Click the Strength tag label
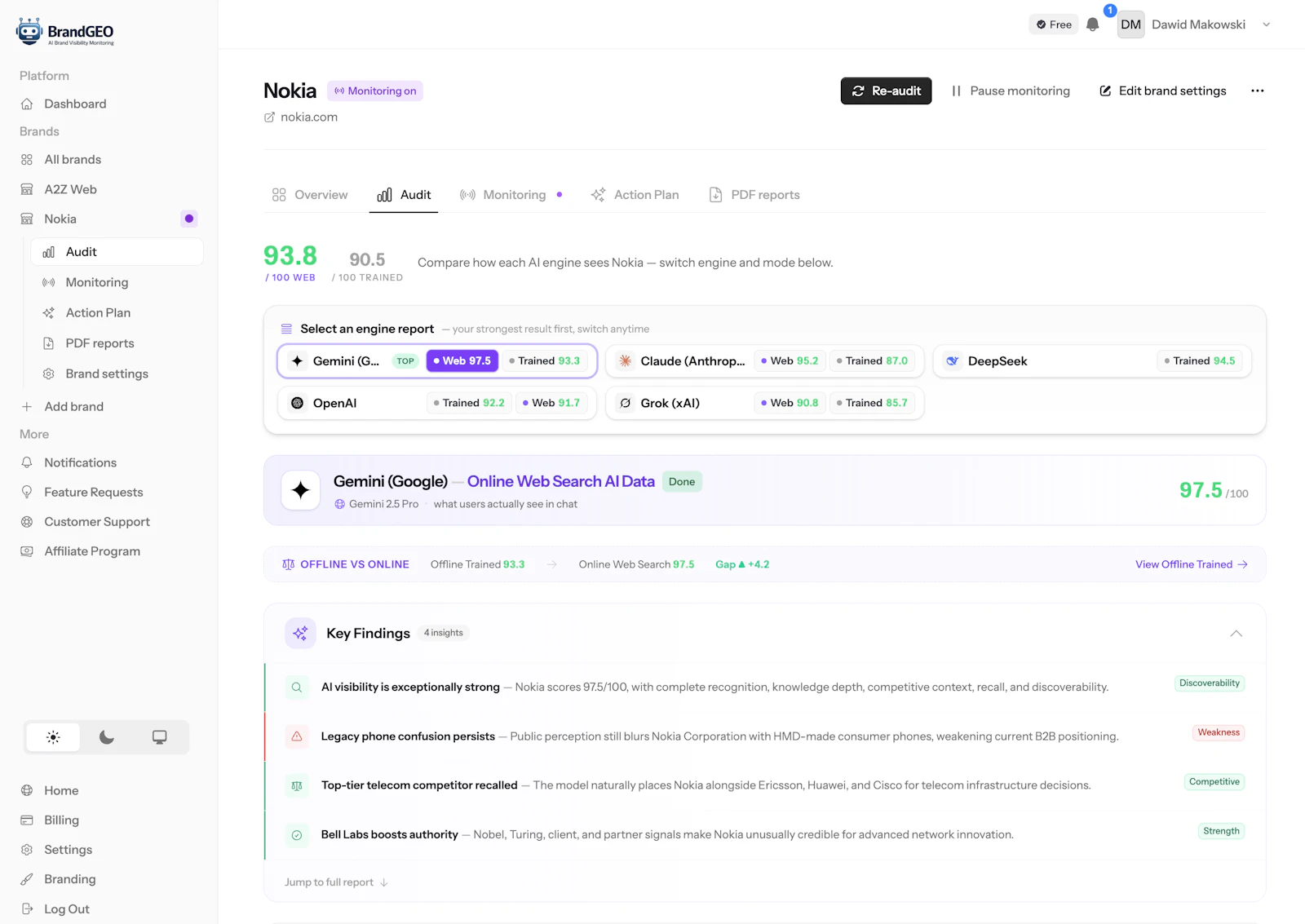 click(1221, 831)
